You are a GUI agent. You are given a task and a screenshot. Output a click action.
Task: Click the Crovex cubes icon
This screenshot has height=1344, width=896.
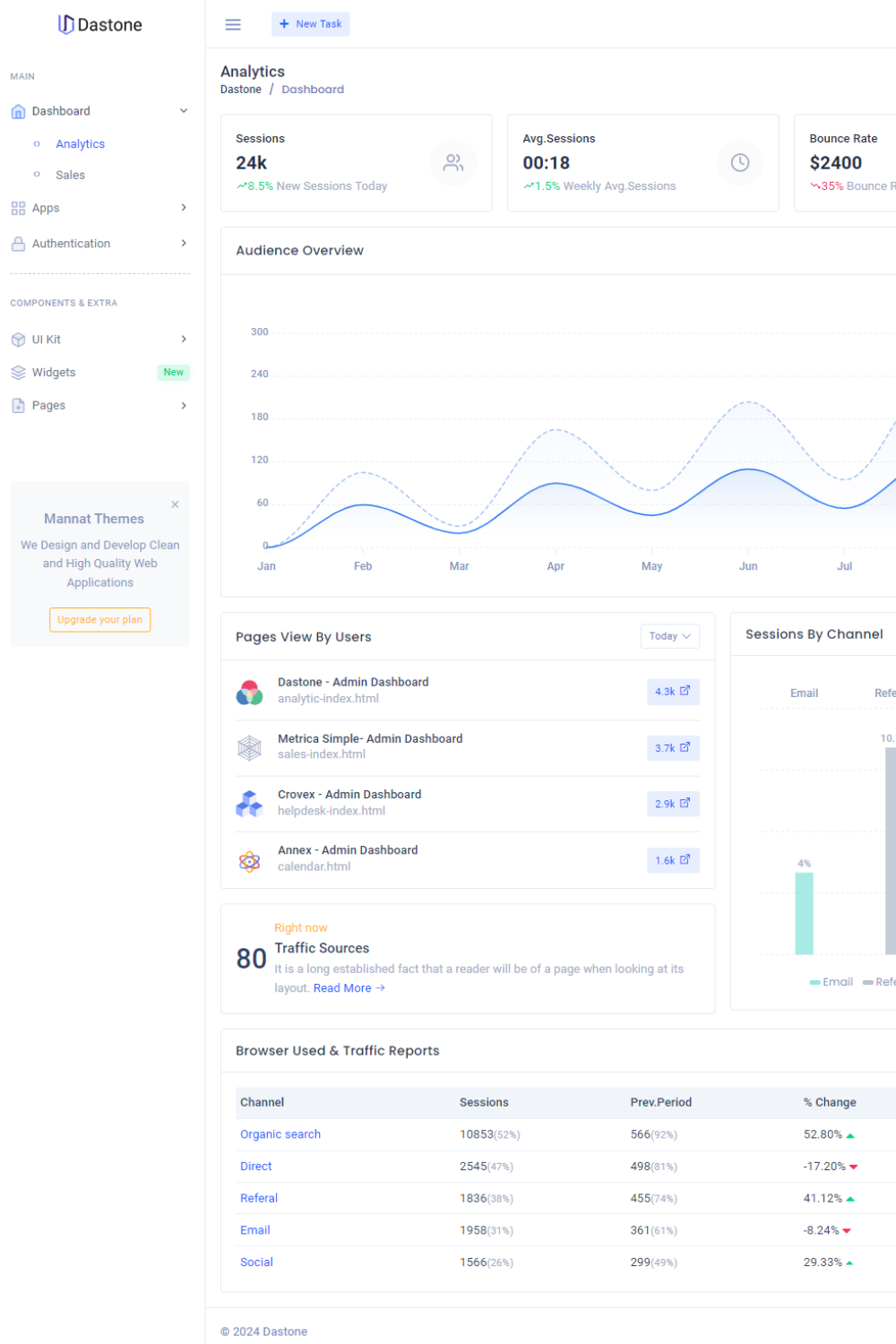pos(249,804)
